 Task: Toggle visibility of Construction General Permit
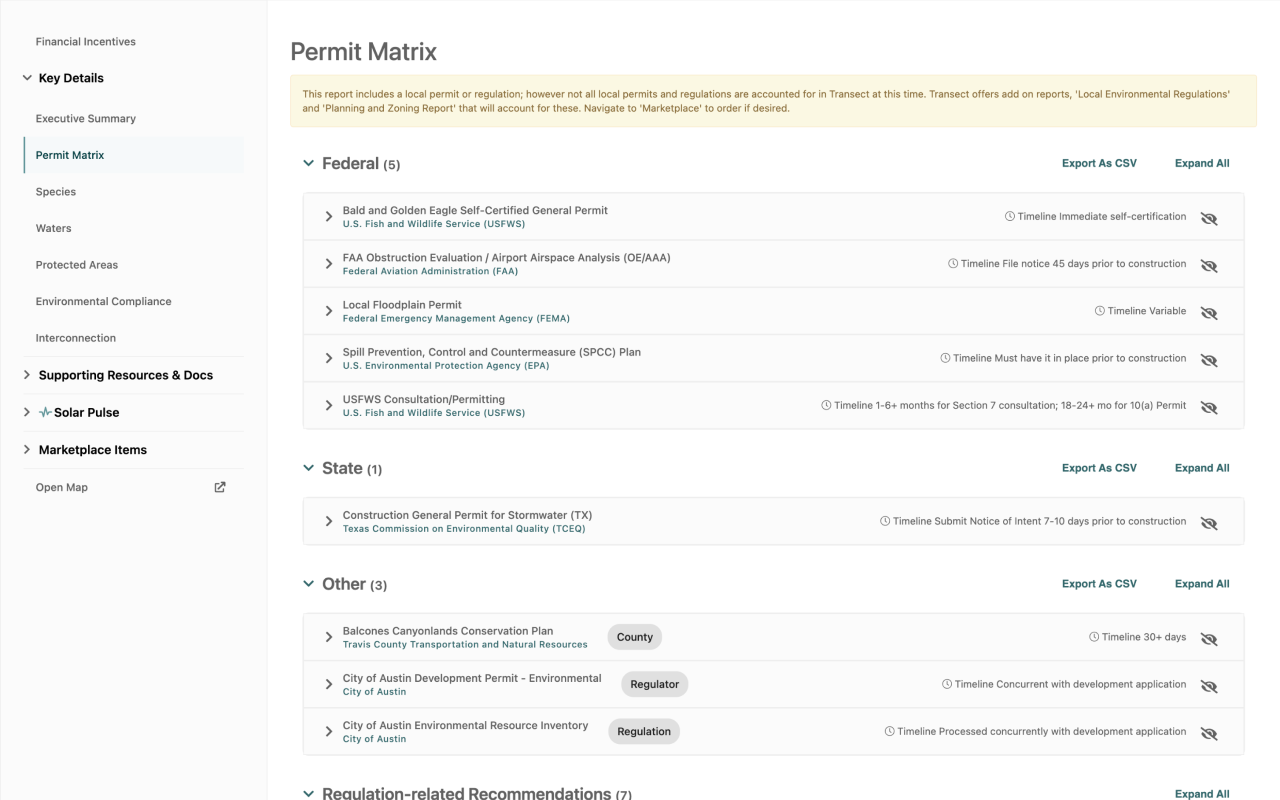(1209, 523)
